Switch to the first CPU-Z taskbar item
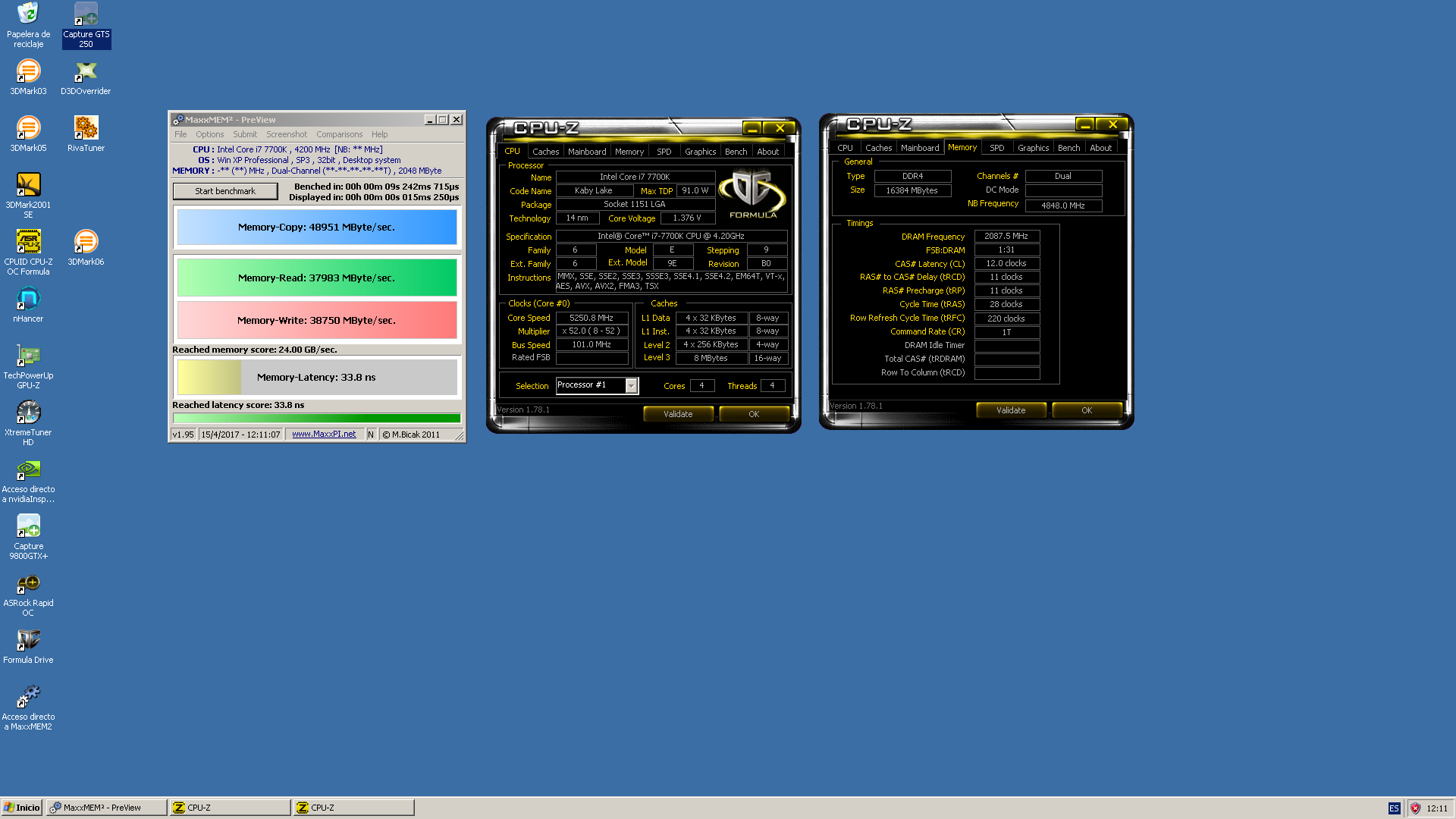The image size is (1456, 819). tap(231, 808)
